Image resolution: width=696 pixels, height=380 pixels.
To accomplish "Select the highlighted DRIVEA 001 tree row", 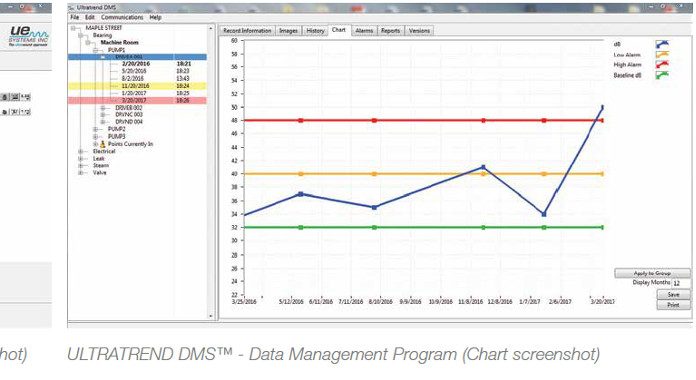I will 137,57.
